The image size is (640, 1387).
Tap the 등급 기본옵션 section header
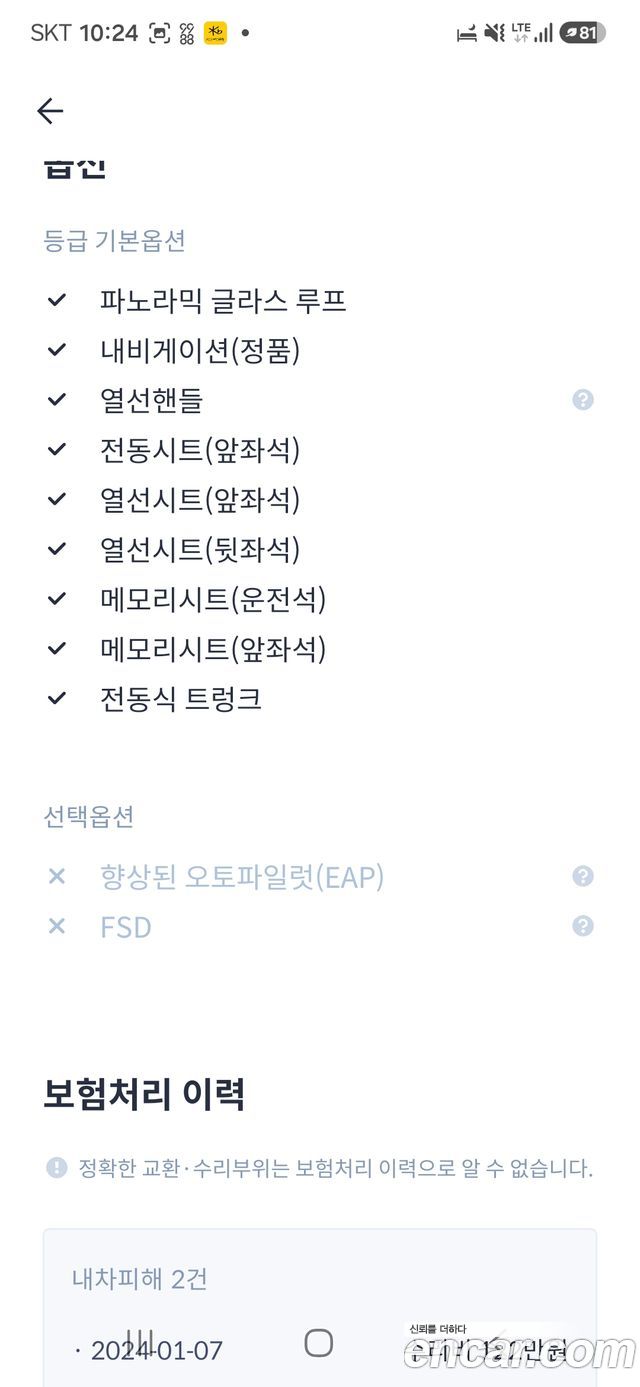click(114, 241)
